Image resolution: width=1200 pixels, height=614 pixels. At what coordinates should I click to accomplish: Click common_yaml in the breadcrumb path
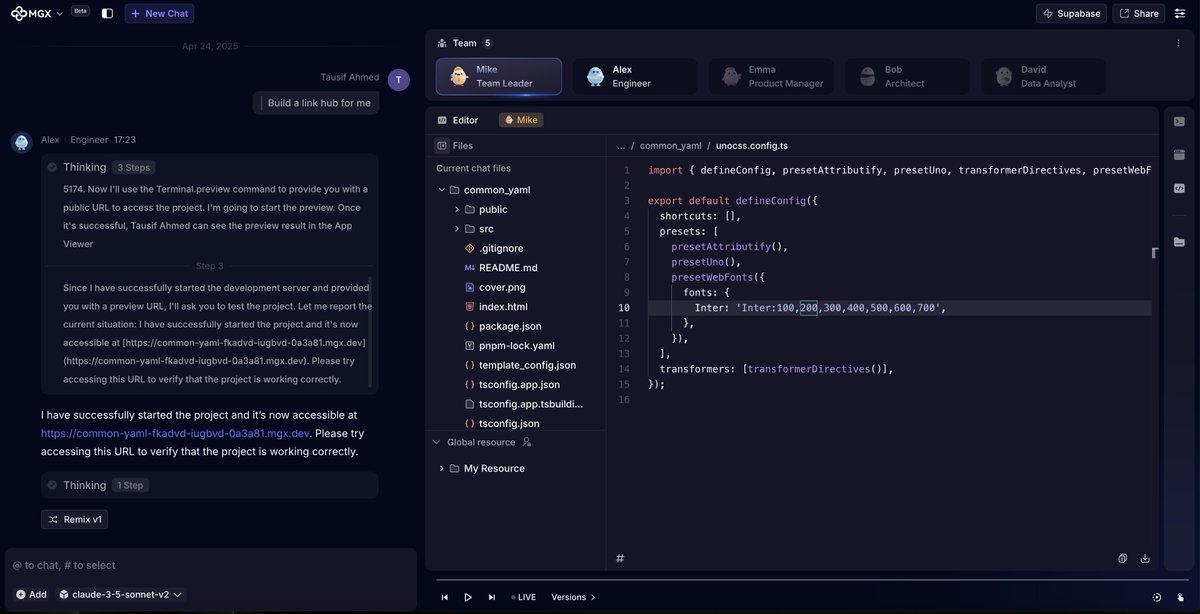[671, 145]
